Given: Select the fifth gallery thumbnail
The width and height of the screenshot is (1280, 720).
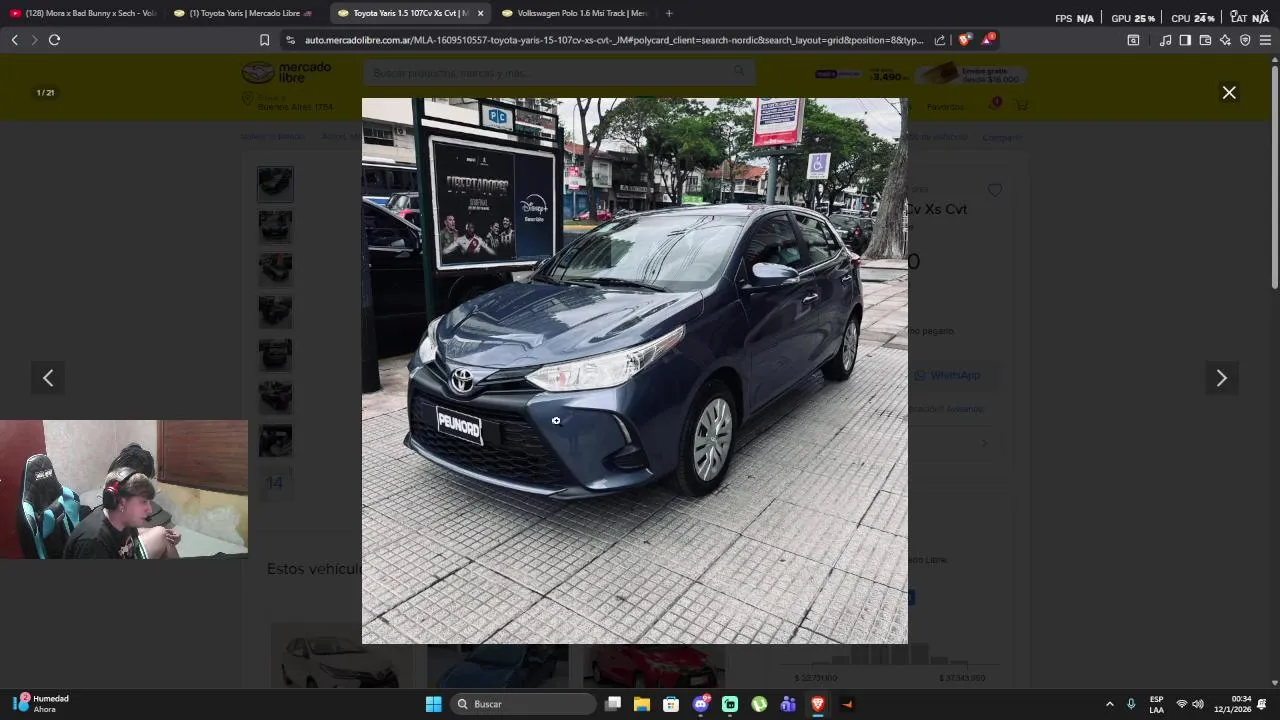Looking at the screenshot, I should [275, 355].
